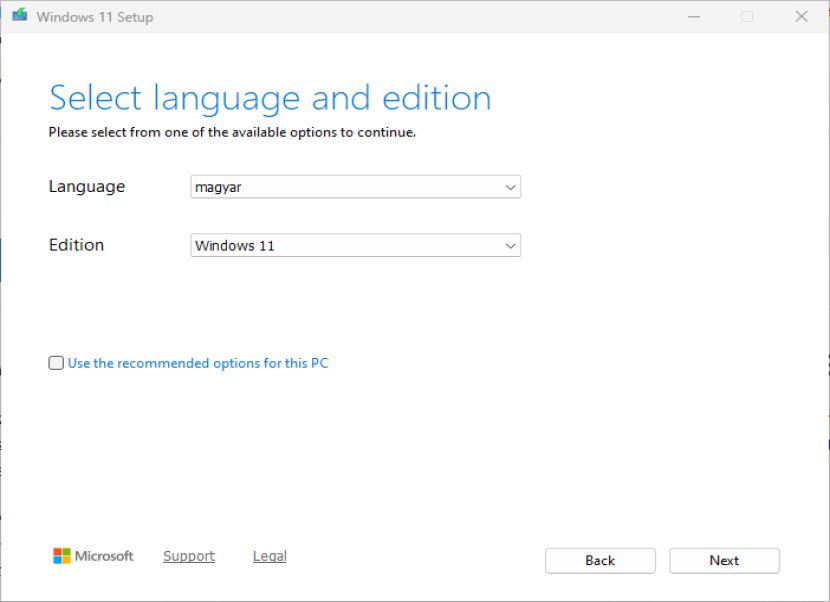
Task: Click the Edition field label
Action: pos(76,245)
